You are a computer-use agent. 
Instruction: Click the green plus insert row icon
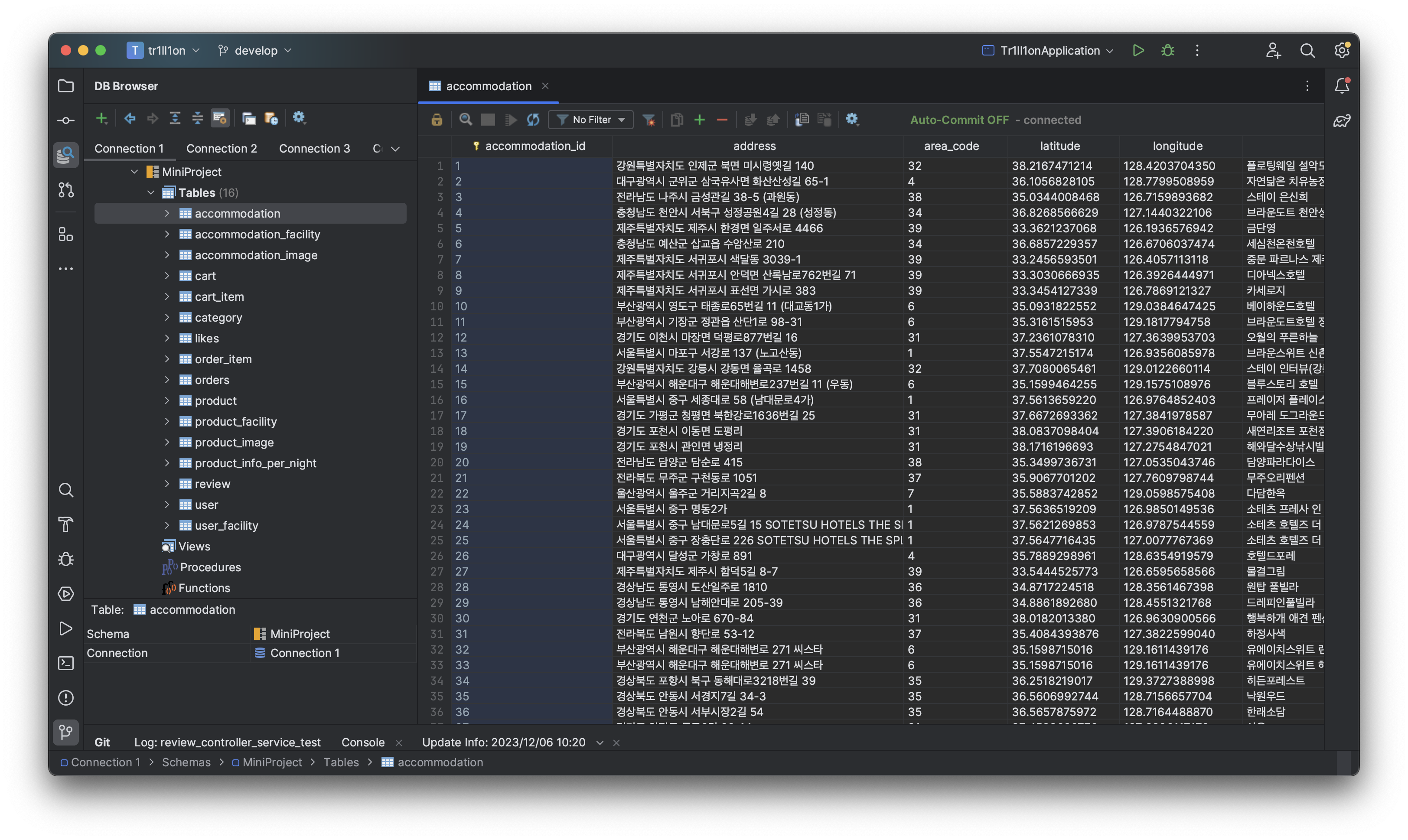point(699,120)
